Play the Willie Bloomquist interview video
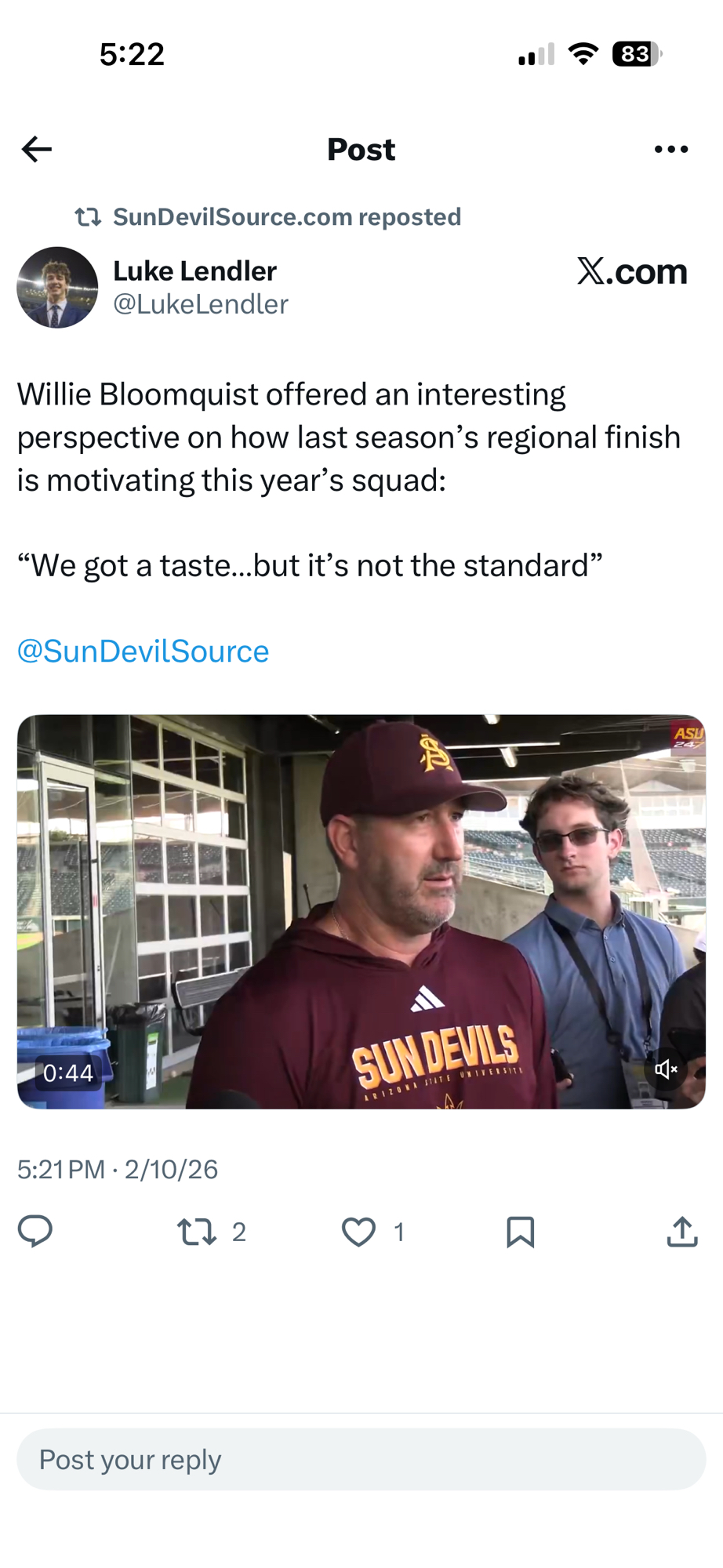Screen dimensions: 723x1568 [x=361, y=911]
